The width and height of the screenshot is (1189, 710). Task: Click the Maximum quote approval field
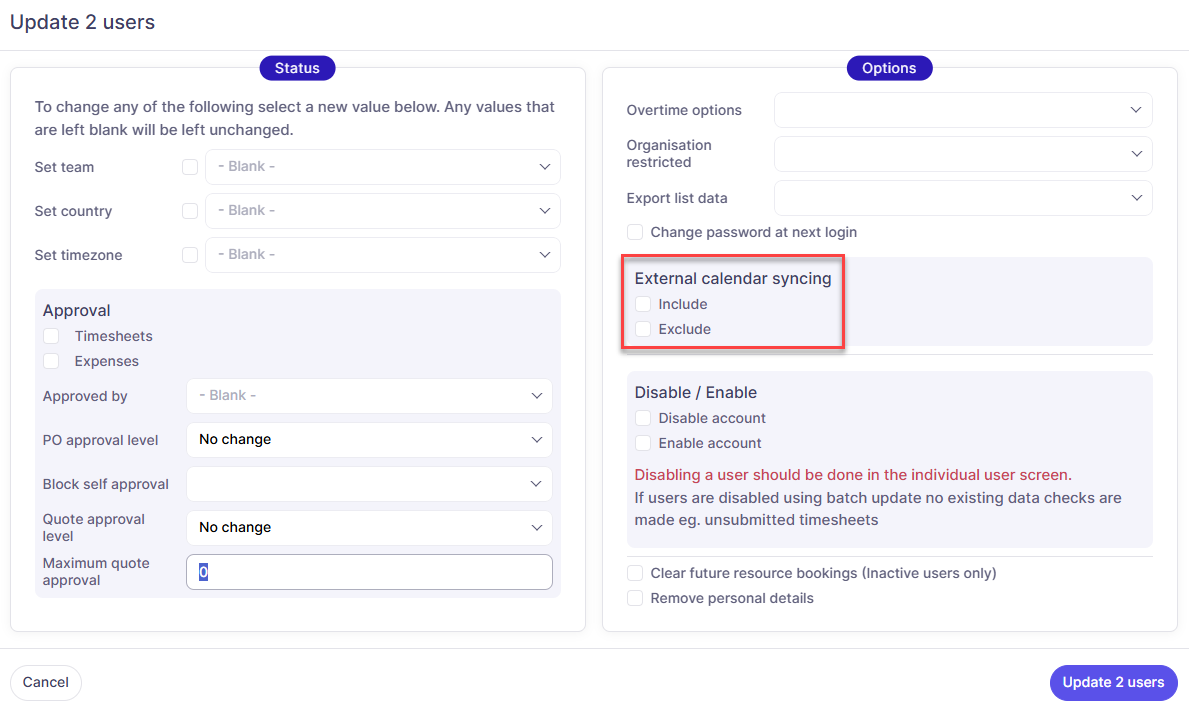point(369,572)
